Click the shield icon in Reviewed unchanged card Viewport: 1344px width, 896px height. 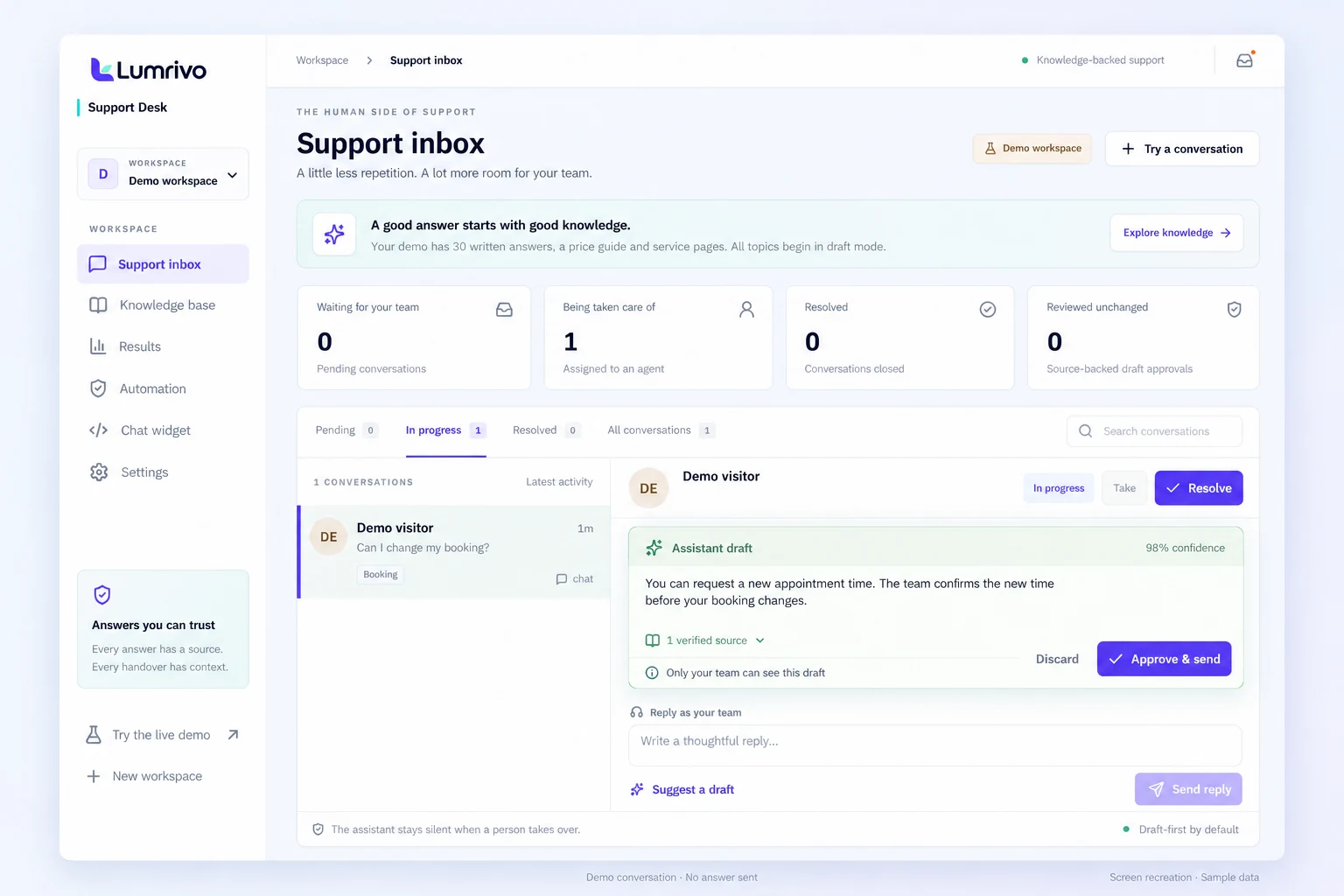(x=1234, y=310)
